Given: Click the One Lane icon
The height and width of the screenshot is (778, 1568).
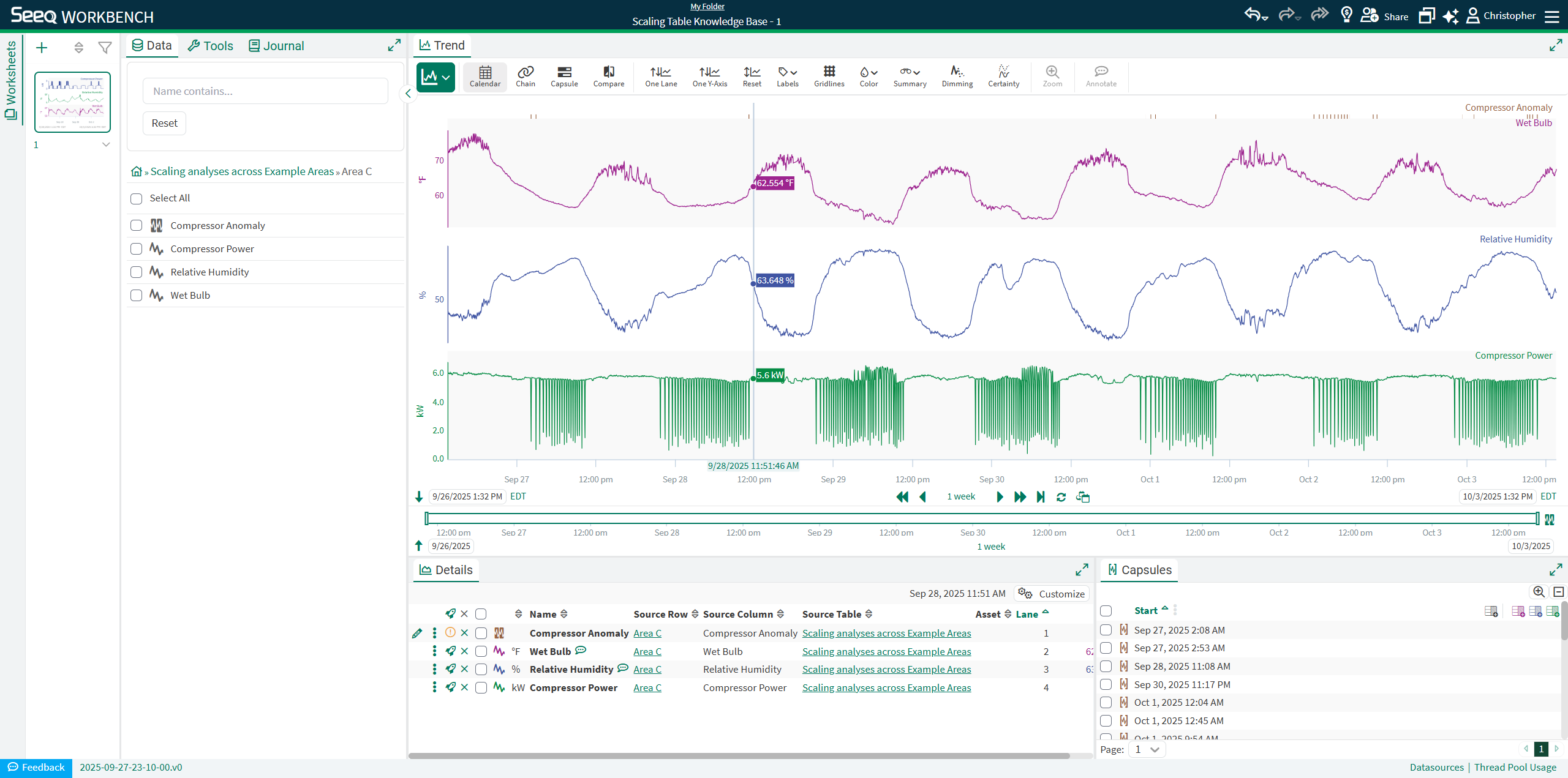Looking at the screenshot, I should tap(660, 77).
